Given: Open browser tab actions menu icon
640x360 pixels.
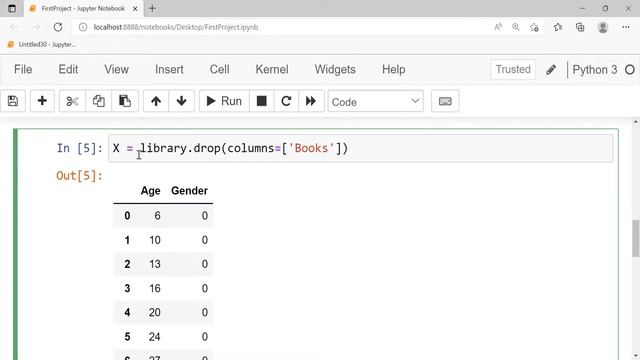Looking at the screenshot, I should coord(12,8).
